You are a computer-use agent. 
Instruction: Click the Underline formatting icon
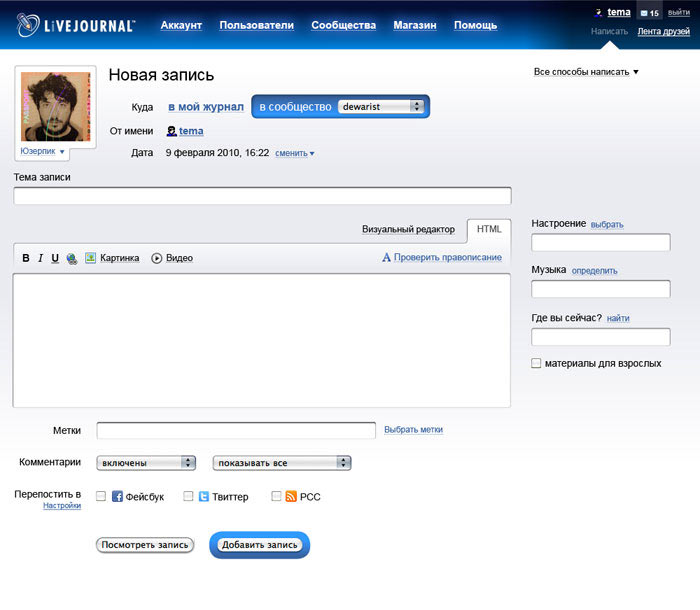(x=55, y=258)
